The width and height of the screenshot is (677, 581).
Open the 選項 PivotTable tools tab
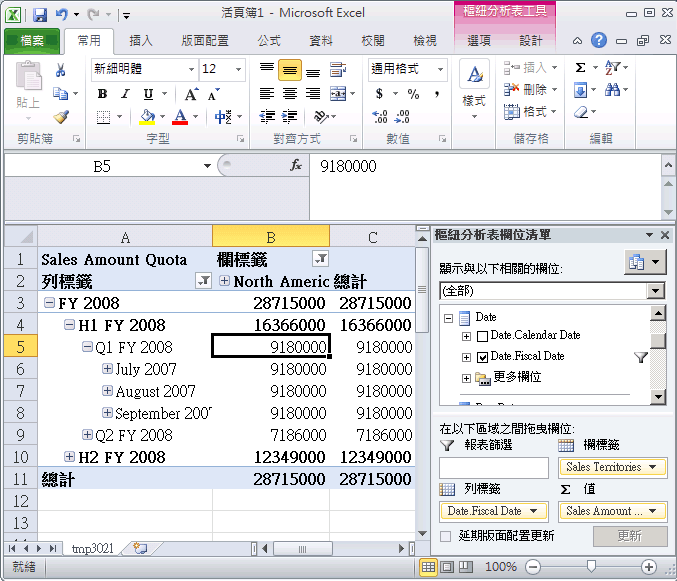coord(479,41)
